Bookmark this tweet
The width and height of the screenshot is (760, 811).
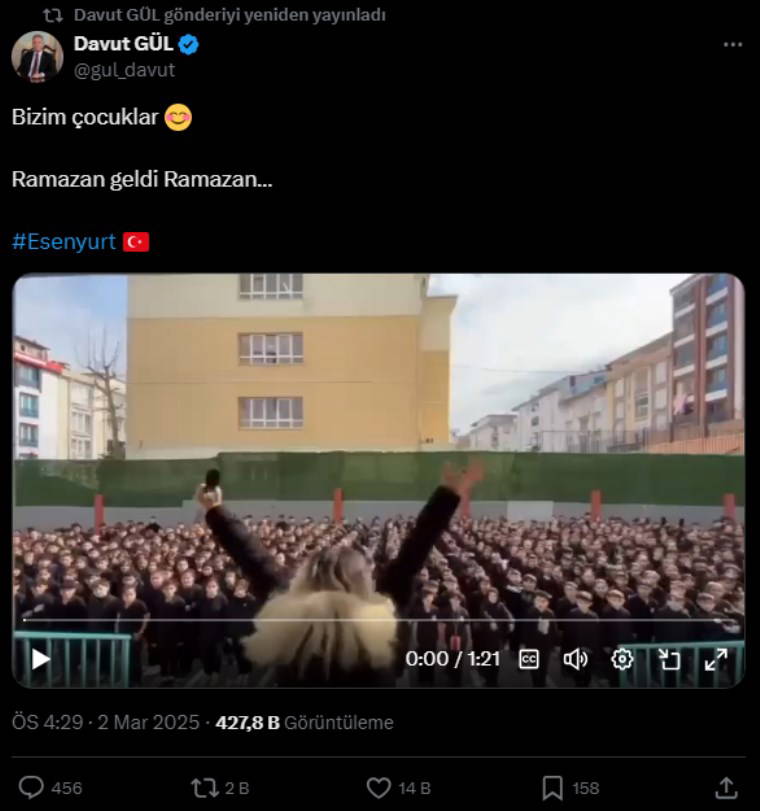pyautogui.click(x=553, y=788)
